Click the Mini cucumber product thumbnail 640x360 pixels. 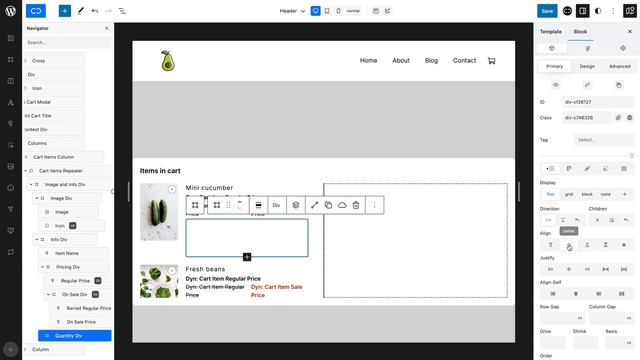coord(159,211)
